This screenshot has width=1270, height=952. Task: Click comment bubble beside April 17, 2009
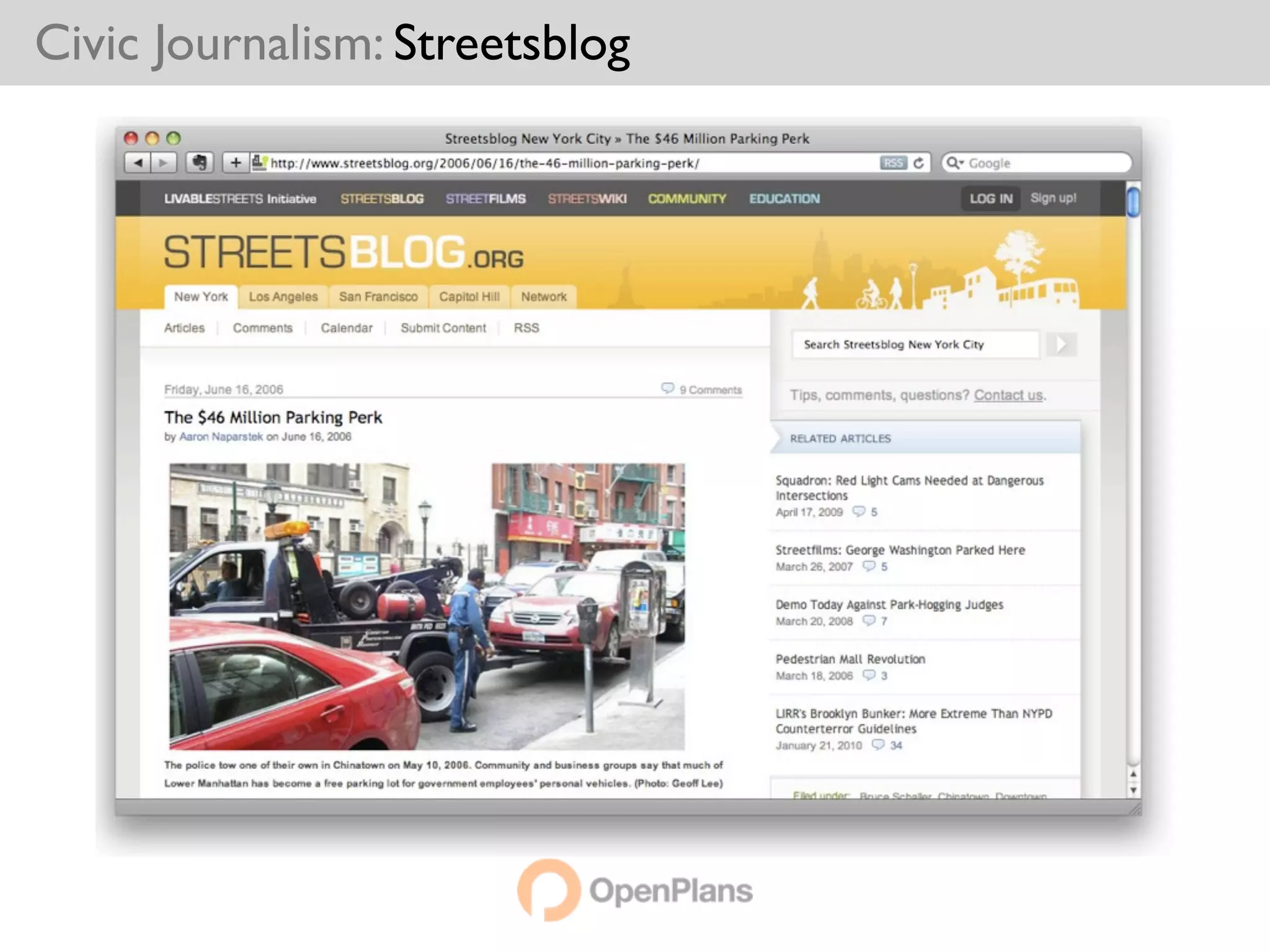click(859, 511)
